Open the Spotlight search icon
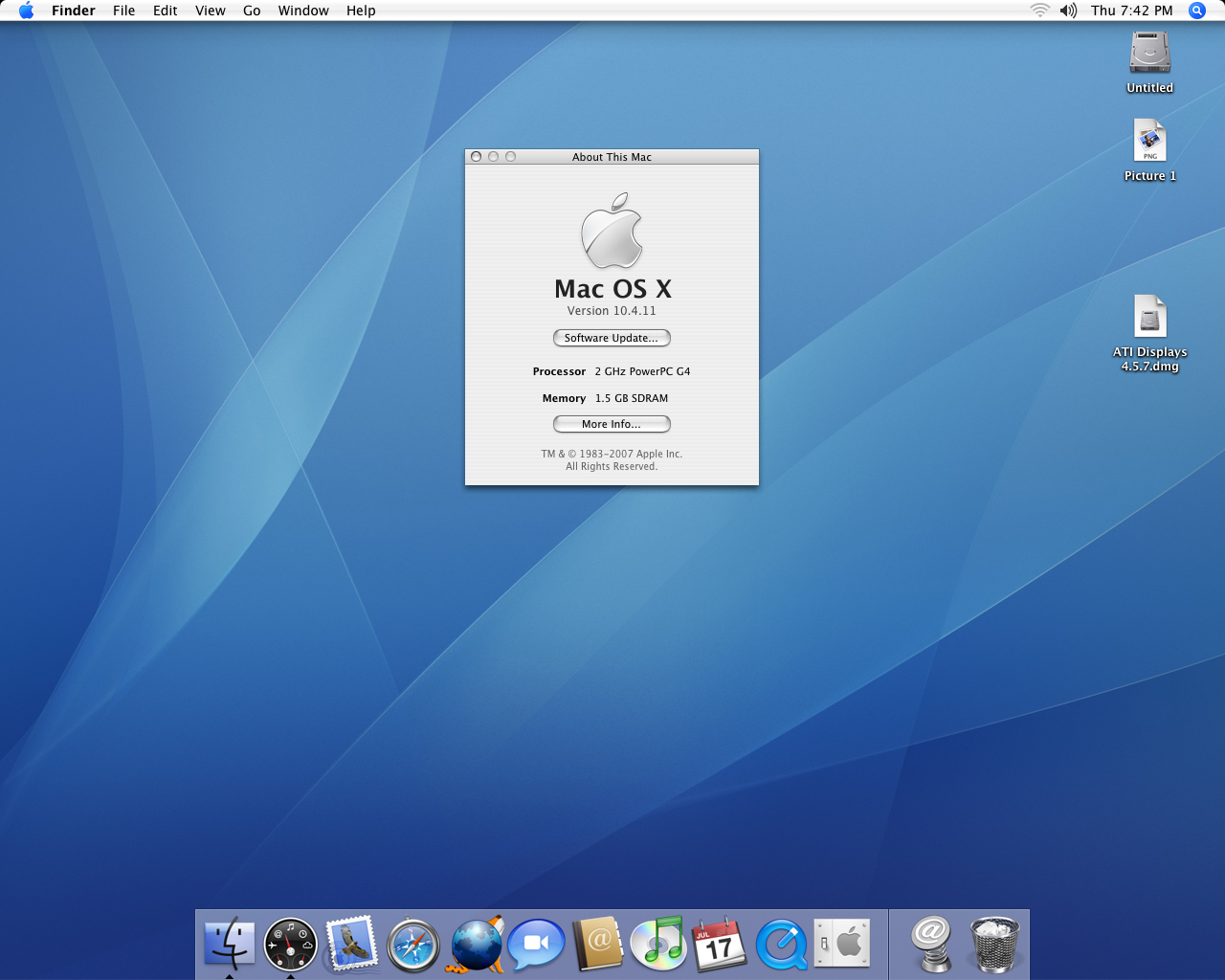Screen dimensions: 1225x980 (1197, 11)
